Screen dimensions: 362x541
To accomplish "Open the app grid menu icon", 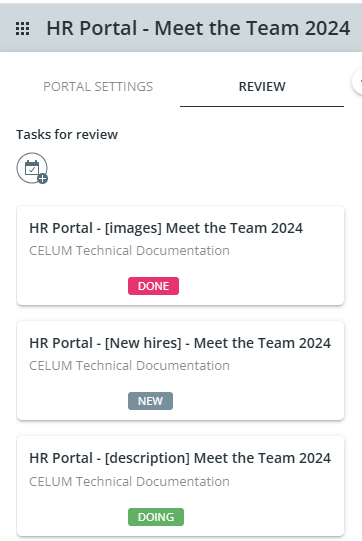I will [23, 28].
